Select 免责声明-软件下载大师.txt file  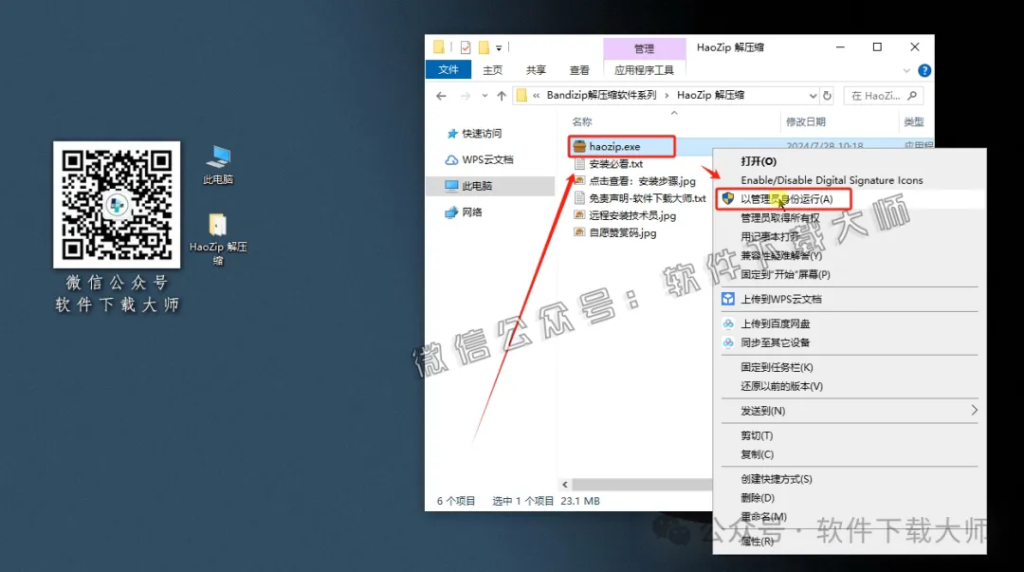pyautogui.click(x=647, y=198)
